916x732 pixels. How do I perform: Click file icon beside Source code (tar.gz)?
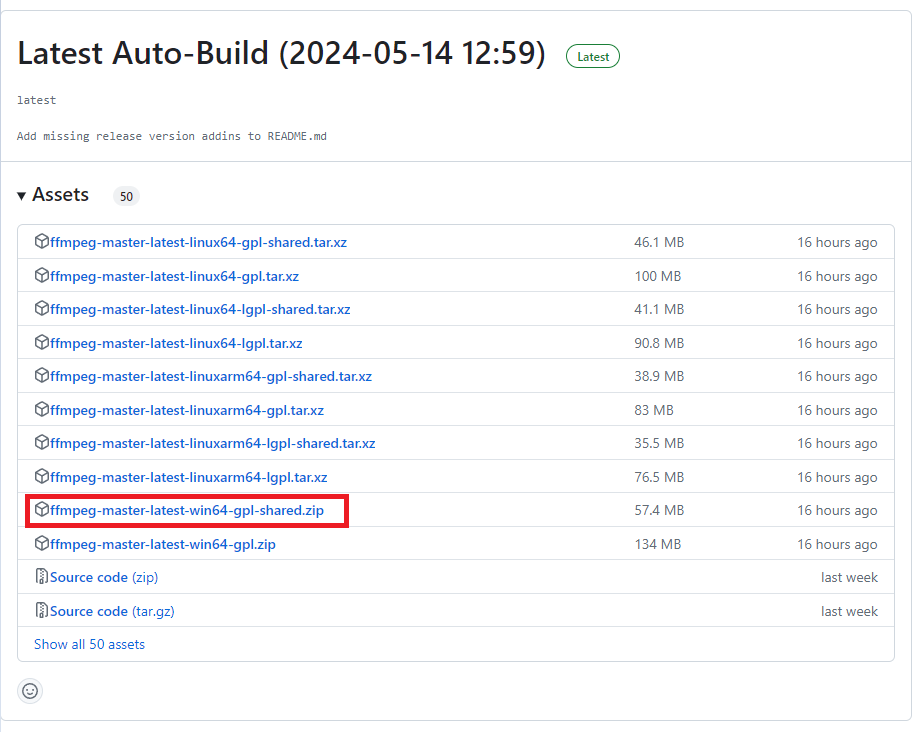point(41,610)
